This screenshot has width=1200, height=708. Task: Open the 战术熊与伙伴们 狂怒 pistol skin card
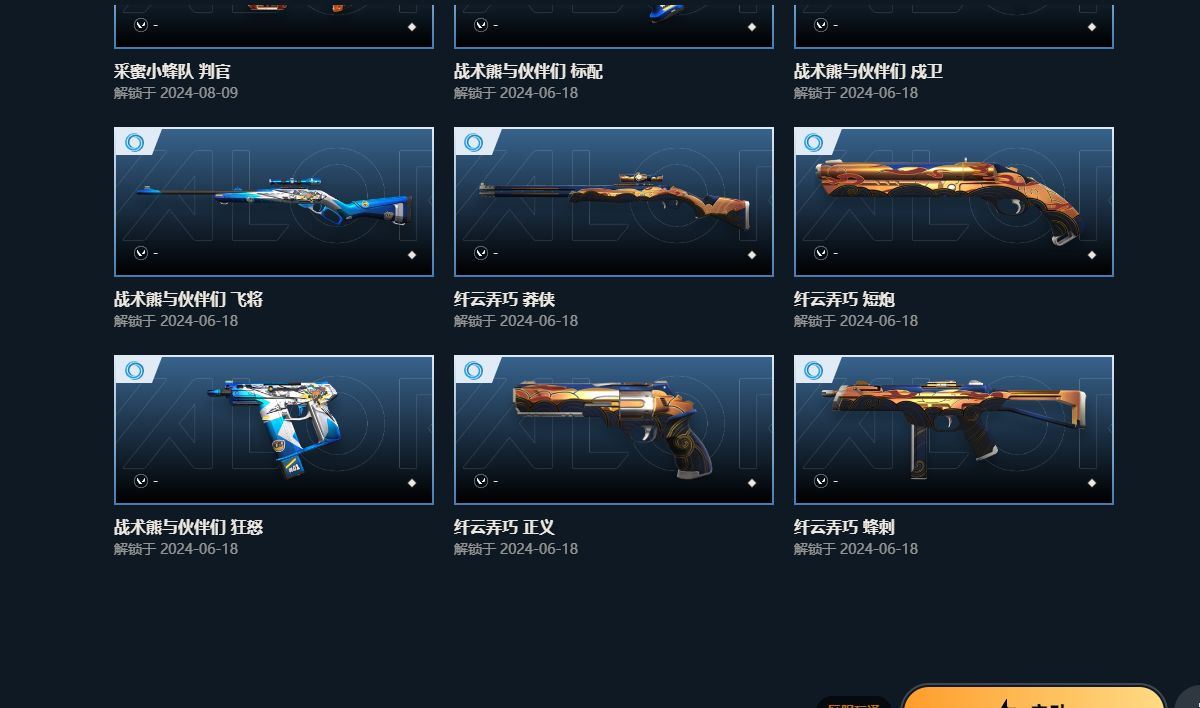274,430
